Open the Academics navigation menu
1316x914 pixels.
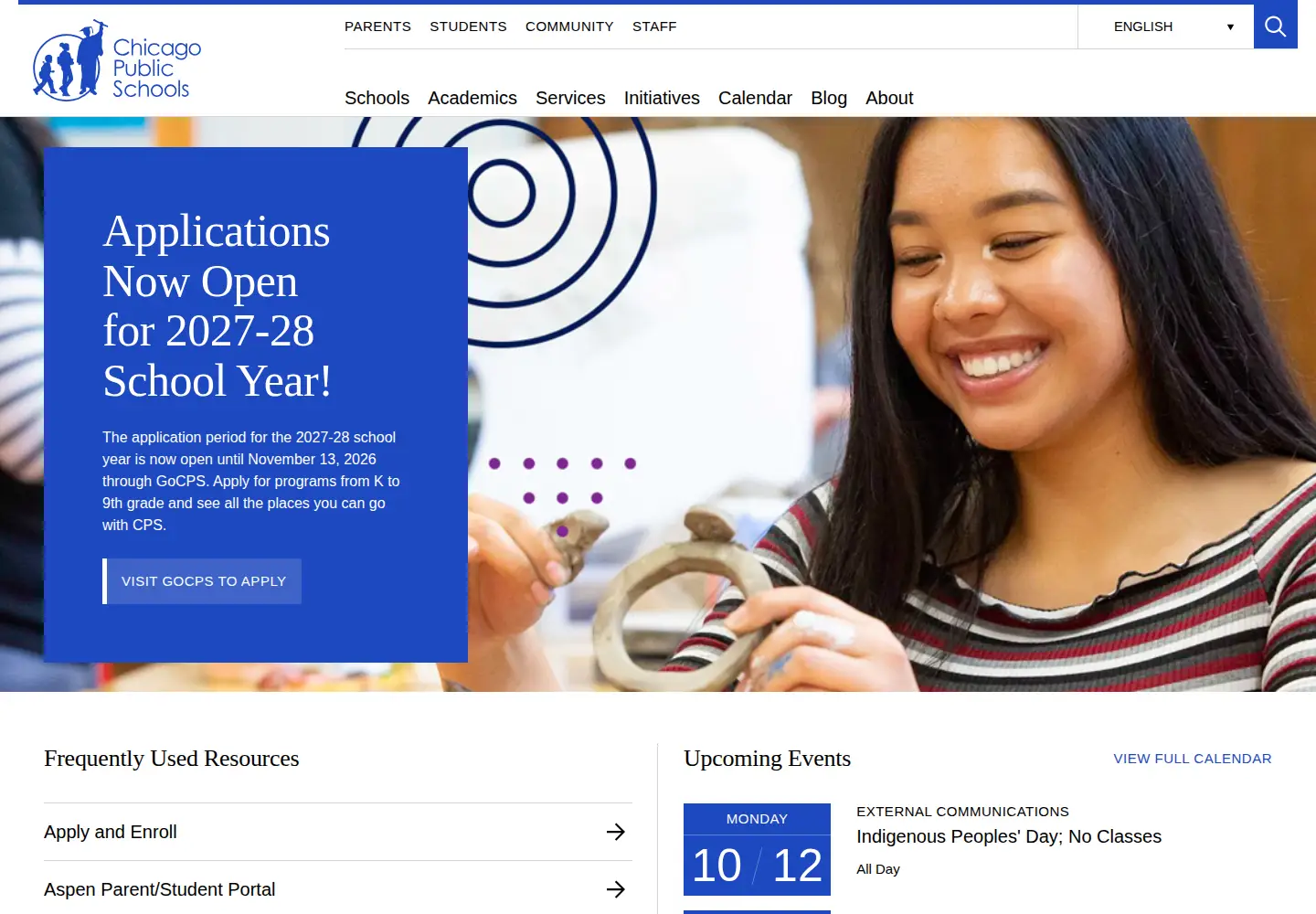click(472, 98)
